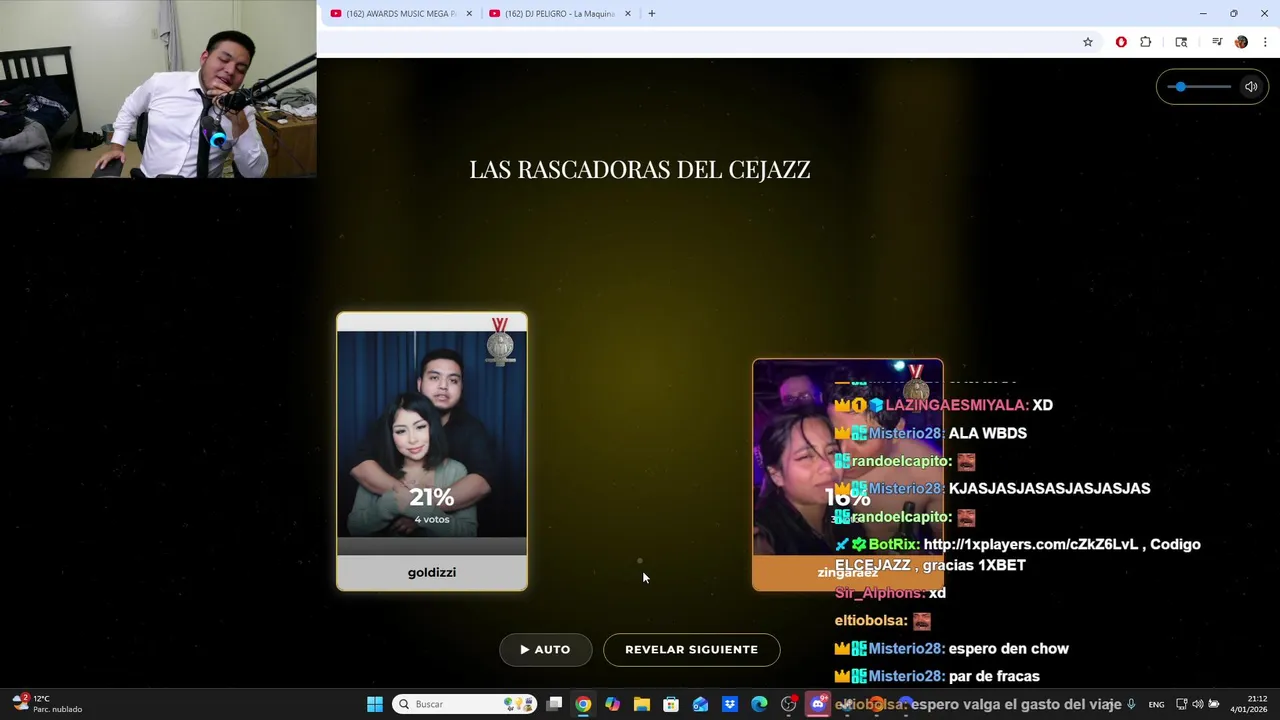This screenshot has height=720, width=1280.
Task: Open Google Chrome from the taskbar
Action: 583,704
